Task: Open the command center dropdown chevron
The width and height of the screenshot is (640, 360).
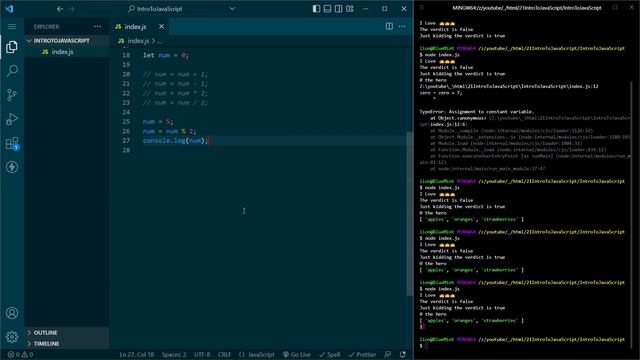Action: [x=232, y=9]
